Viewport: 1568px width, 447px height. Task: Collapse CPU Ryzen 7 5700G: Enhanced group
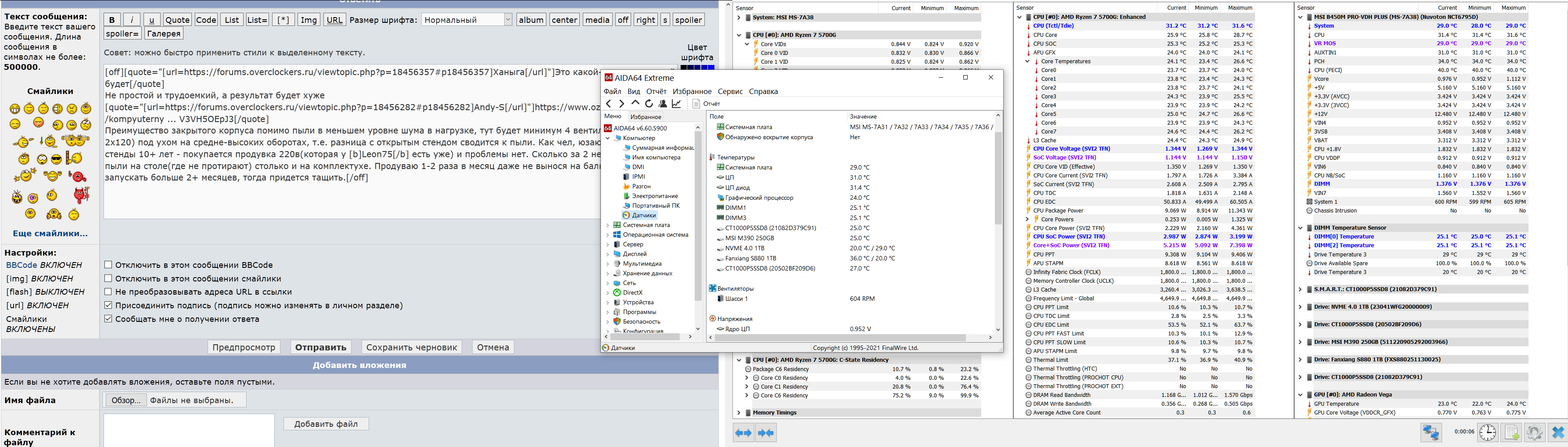click(x=1019, y=17)
